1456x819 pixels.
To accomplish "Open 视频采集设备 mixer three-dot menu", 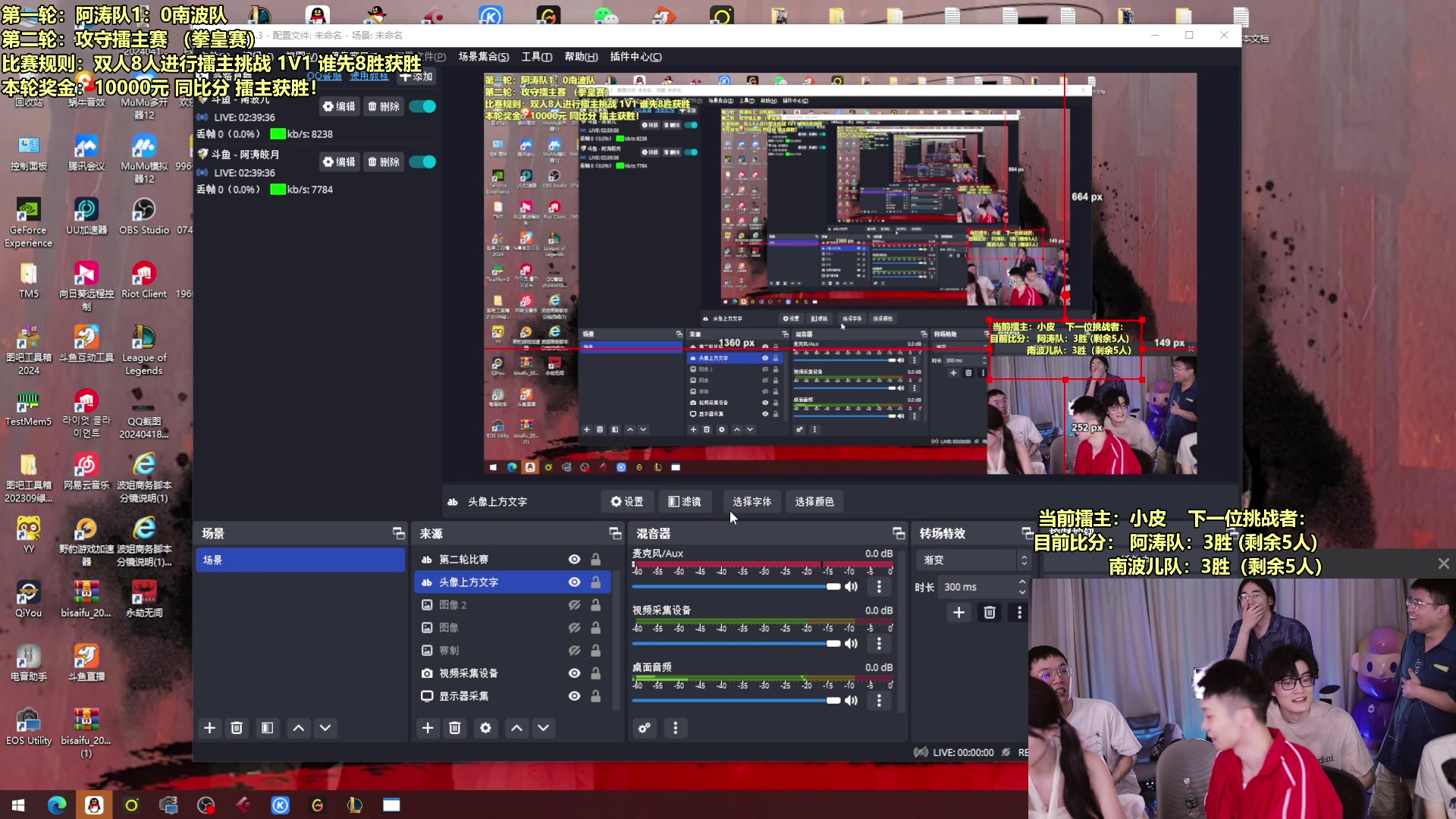I will (x=879, y=644).
